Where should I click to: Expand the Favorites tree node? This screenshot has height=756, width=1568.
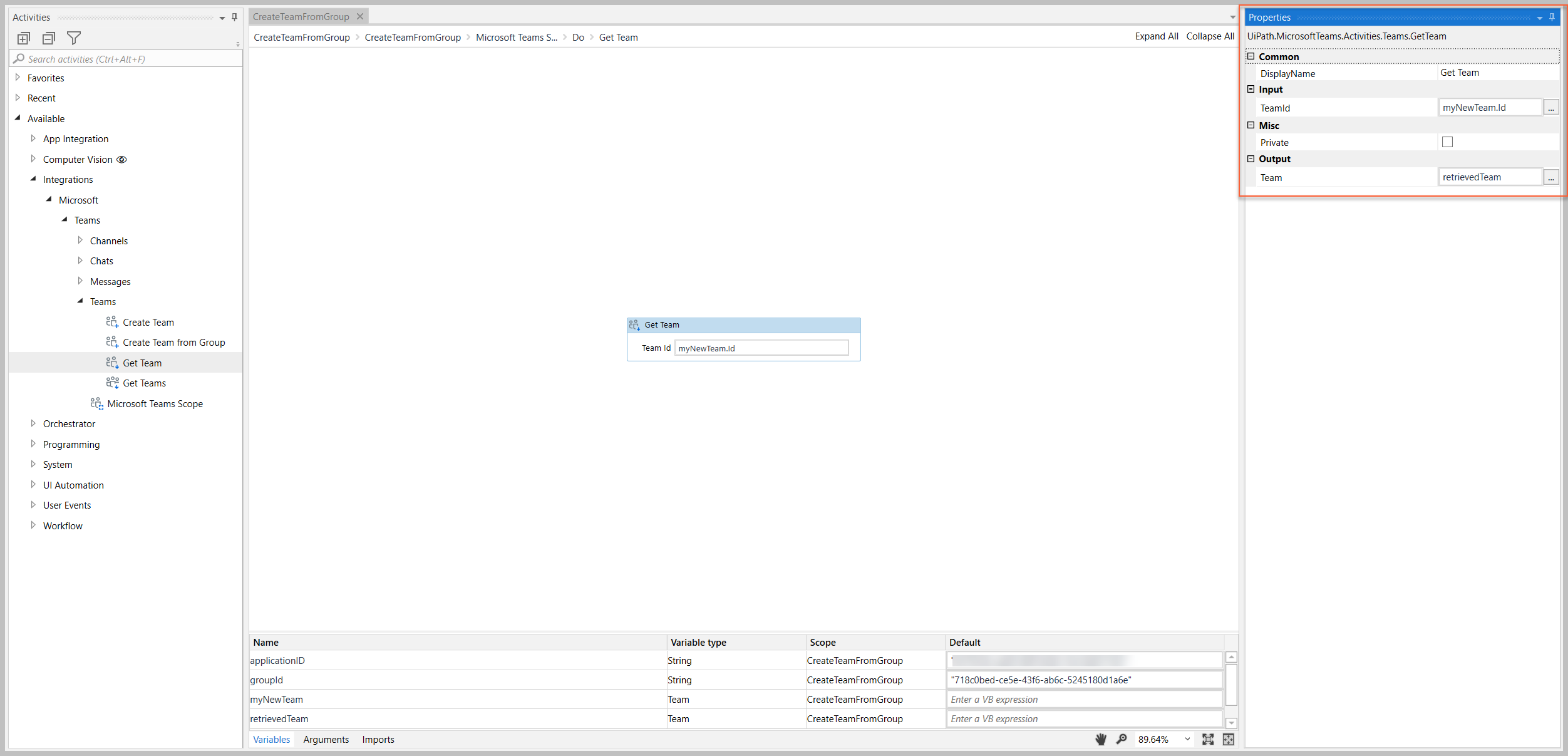18,78
